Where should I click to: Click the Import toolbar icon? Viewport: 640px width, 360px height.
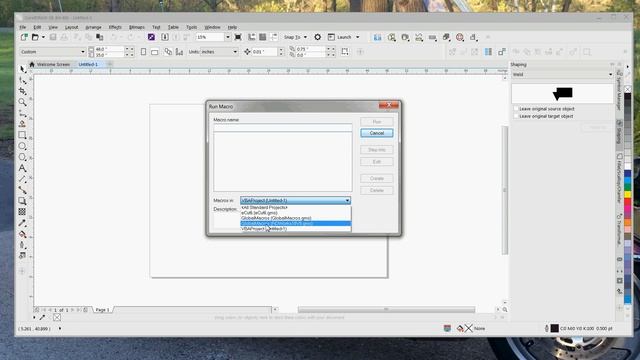(165, 37)
